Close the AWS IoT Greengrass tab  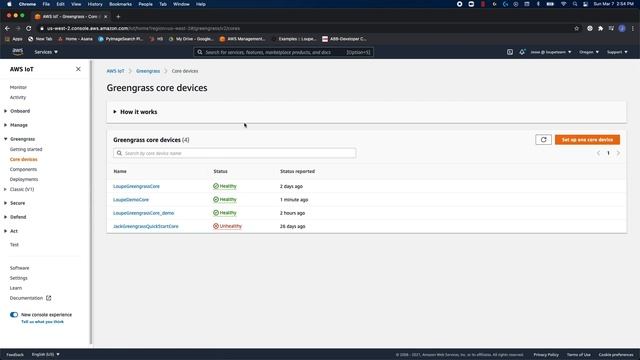tap(105, 16)
